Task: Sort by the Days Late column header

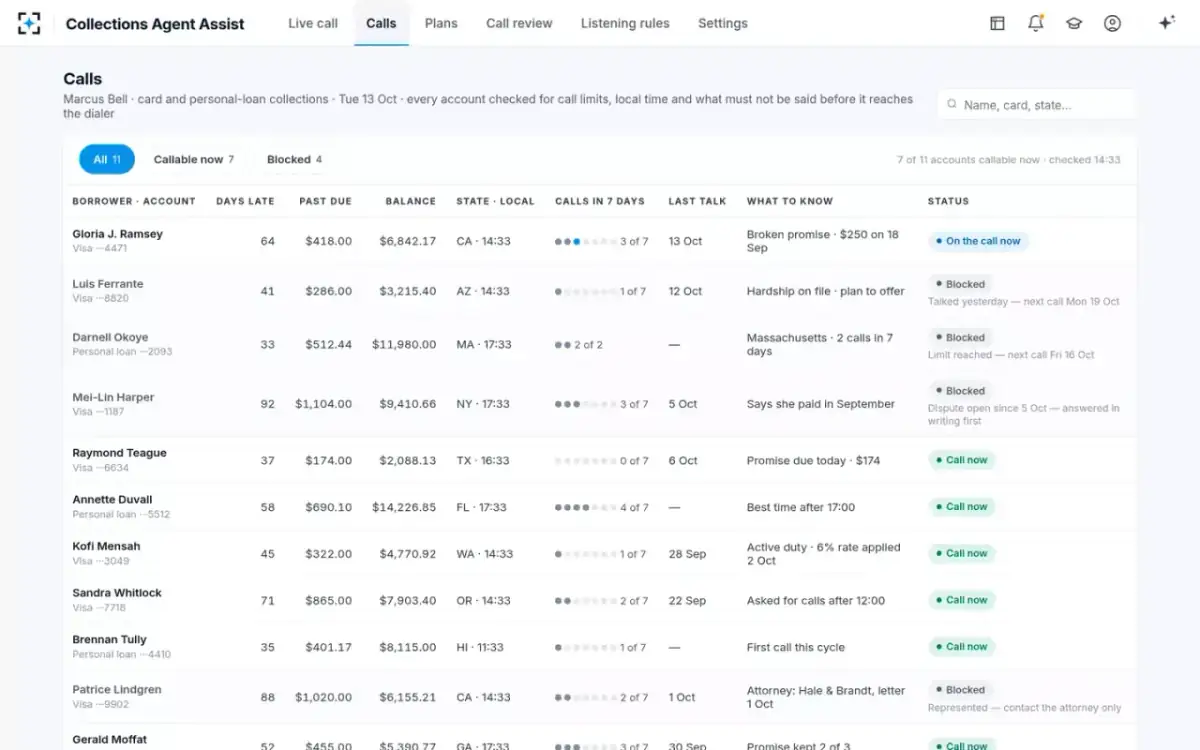Action: (x=245, y=201)
